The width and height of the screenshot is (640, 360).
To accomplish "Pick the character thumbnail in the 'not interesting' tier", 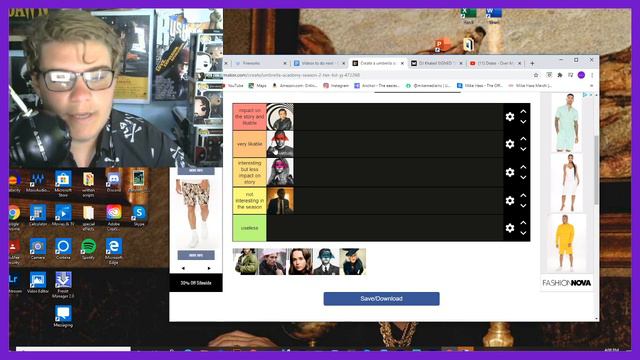I will [x=280, y=200].
